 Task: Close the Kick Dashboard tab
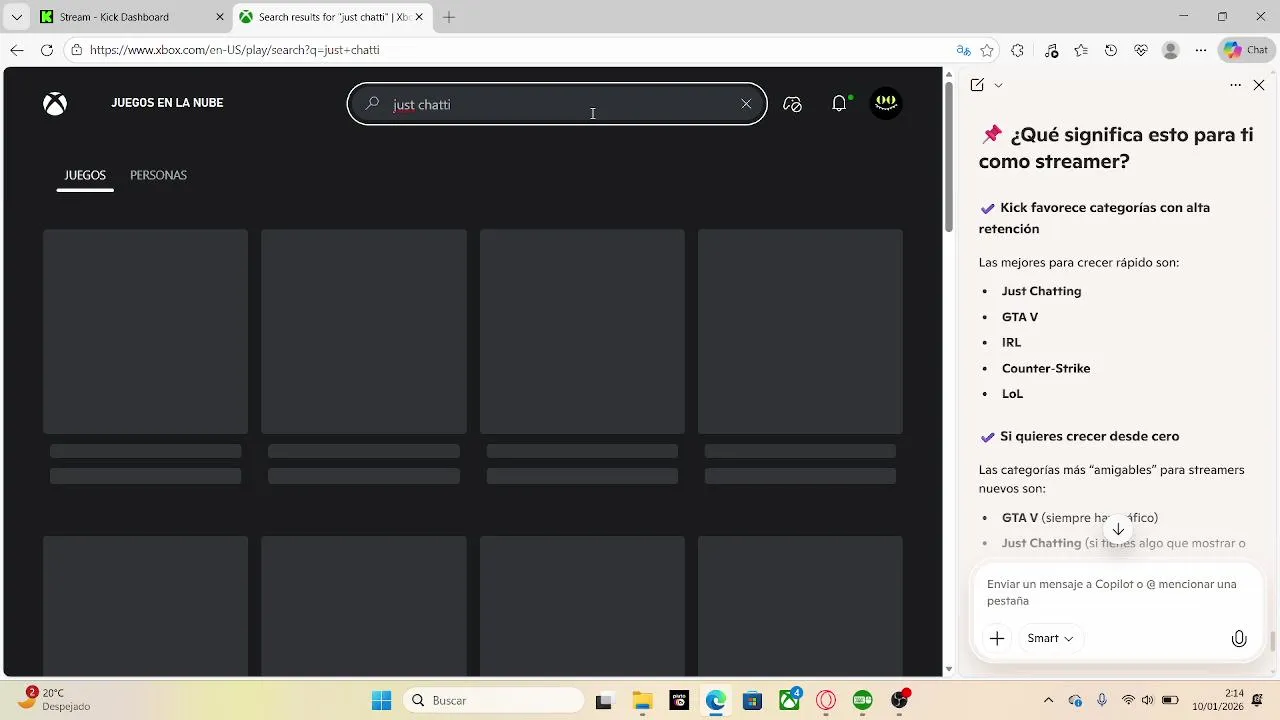click(x=220, y=17)
